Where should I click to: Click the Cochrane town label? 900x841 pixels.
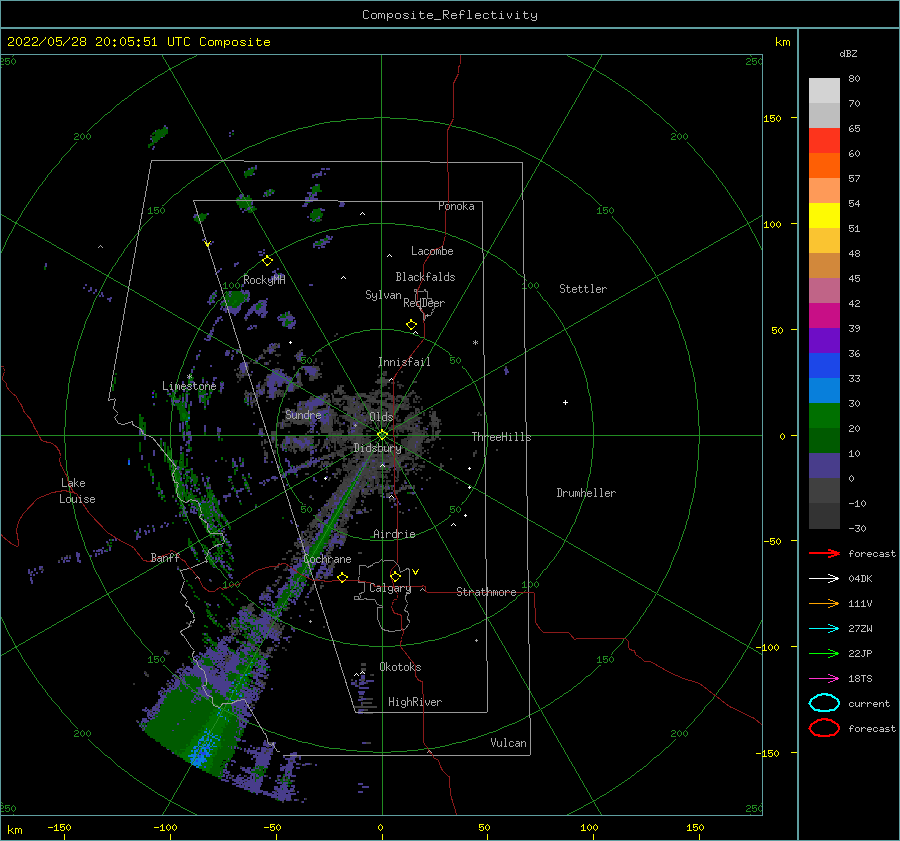[327, 559]
